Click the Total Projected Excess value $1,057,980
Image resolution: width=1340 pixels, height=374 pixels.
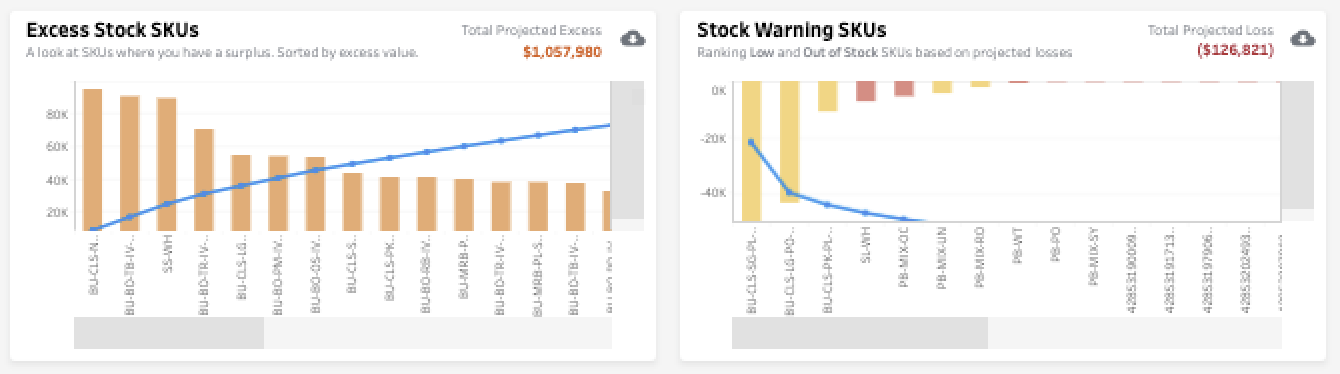564,51
